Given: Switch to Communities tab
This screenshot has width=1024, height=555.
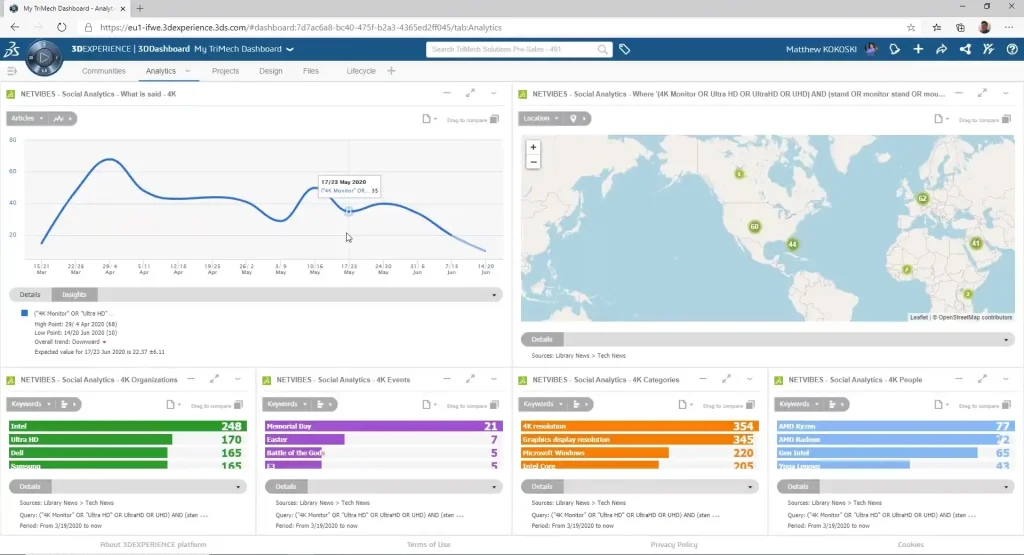Looking at the screenshot, I should 103,71.
